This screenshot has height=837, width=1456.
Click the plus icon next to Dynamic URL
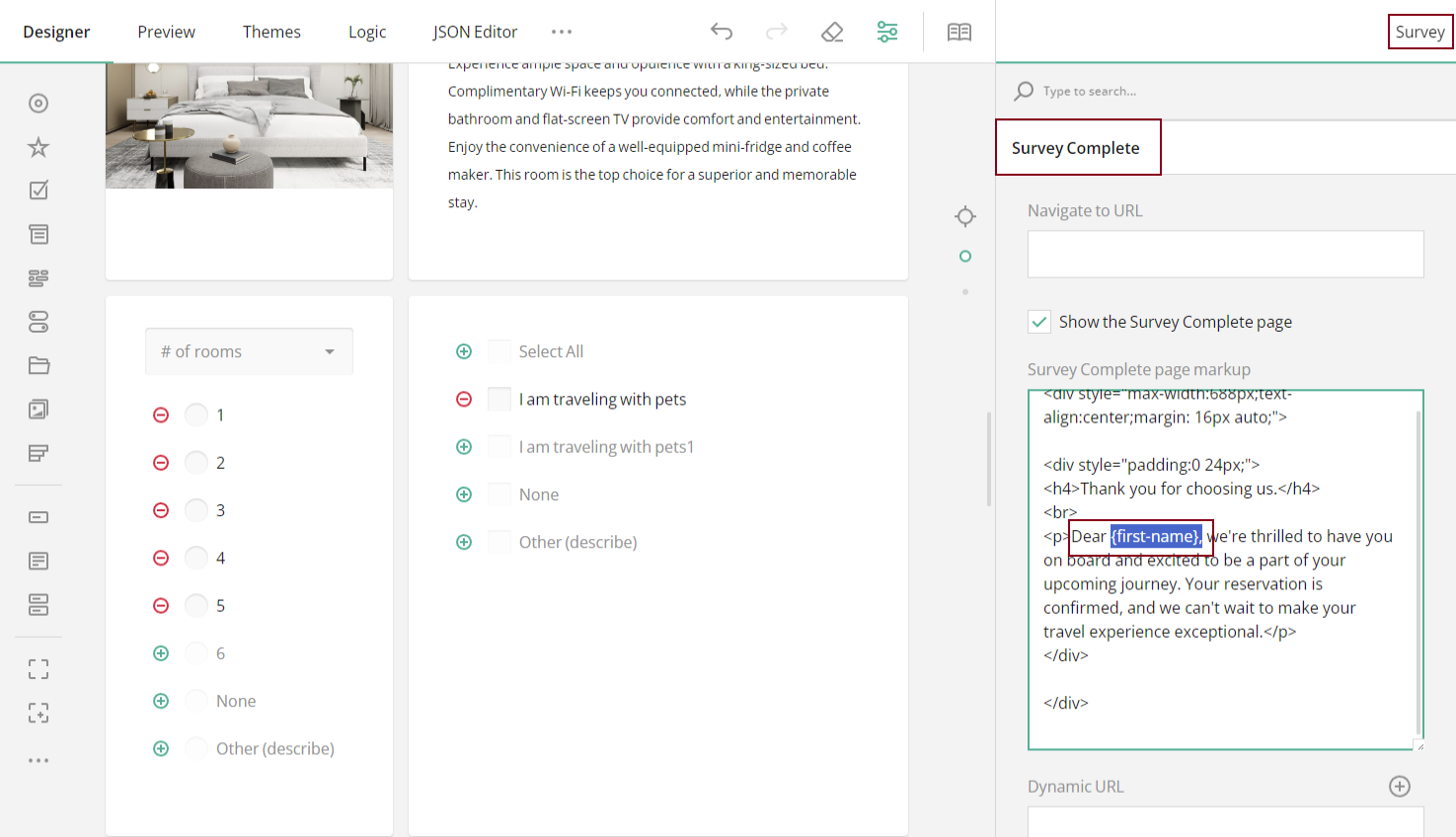click(x=1400, y=786)
